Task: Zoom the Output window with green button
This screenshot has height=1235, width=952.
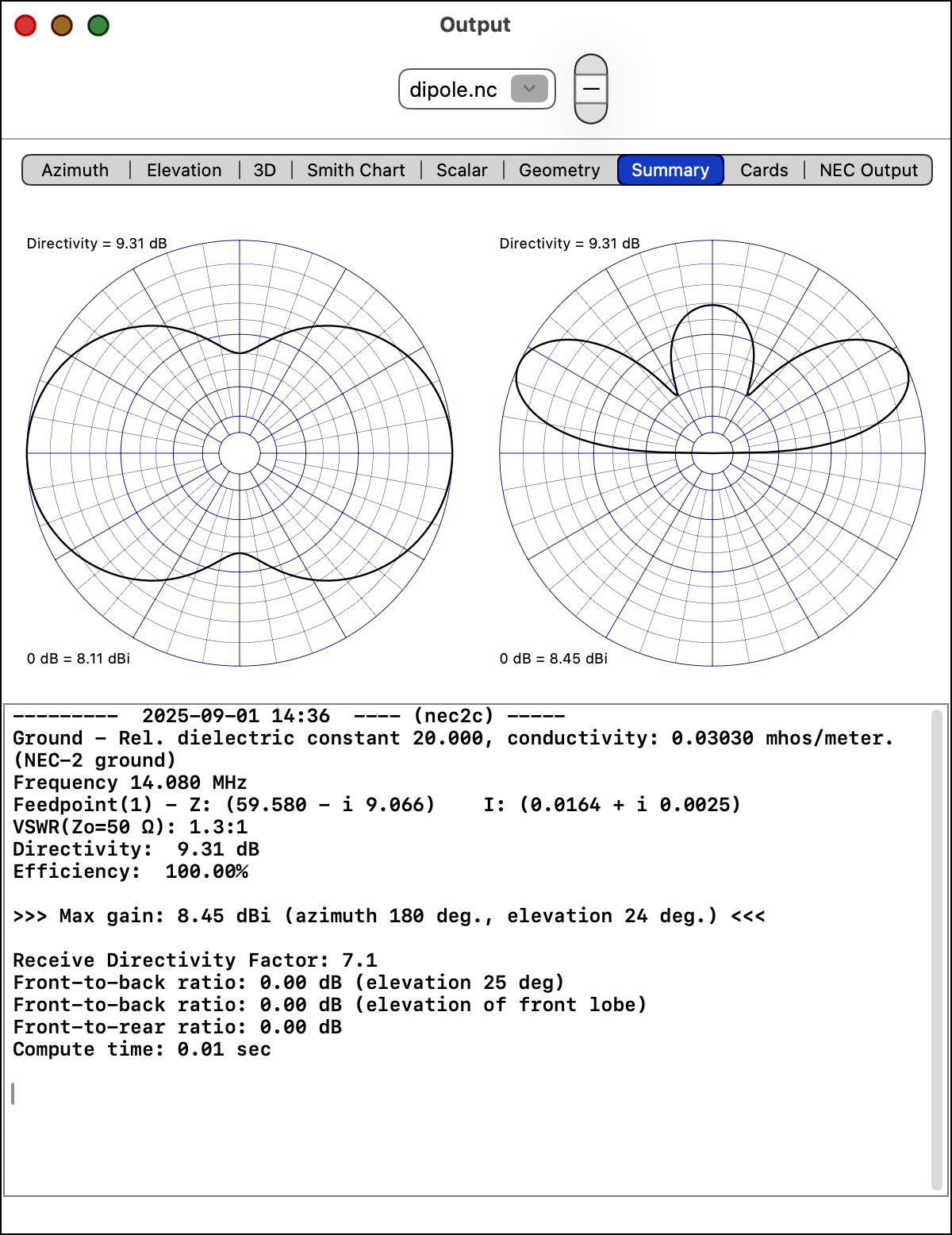Action: point(98,25)
